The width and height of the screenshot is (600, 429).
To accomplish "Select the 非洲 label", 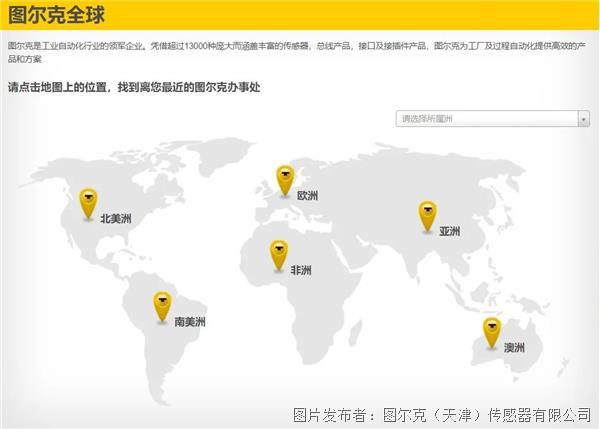I will coord(301,270).
